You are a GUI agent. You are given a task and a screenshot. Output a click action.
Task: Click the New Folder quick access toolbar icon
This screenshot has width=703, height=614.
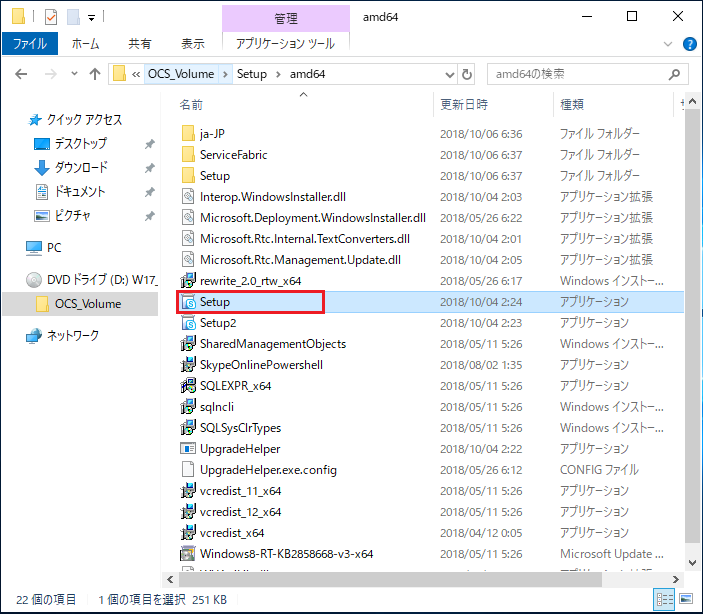coord(73,17)
